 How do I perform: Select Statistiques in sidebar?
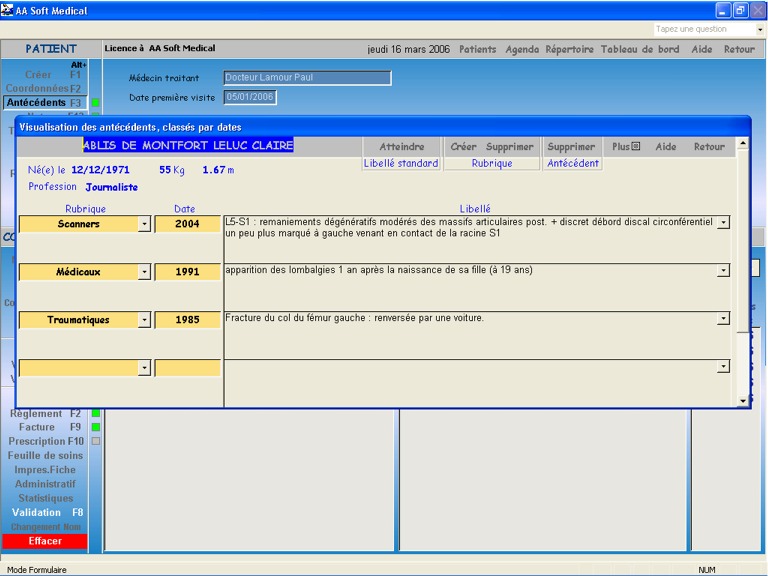(46, 498)
